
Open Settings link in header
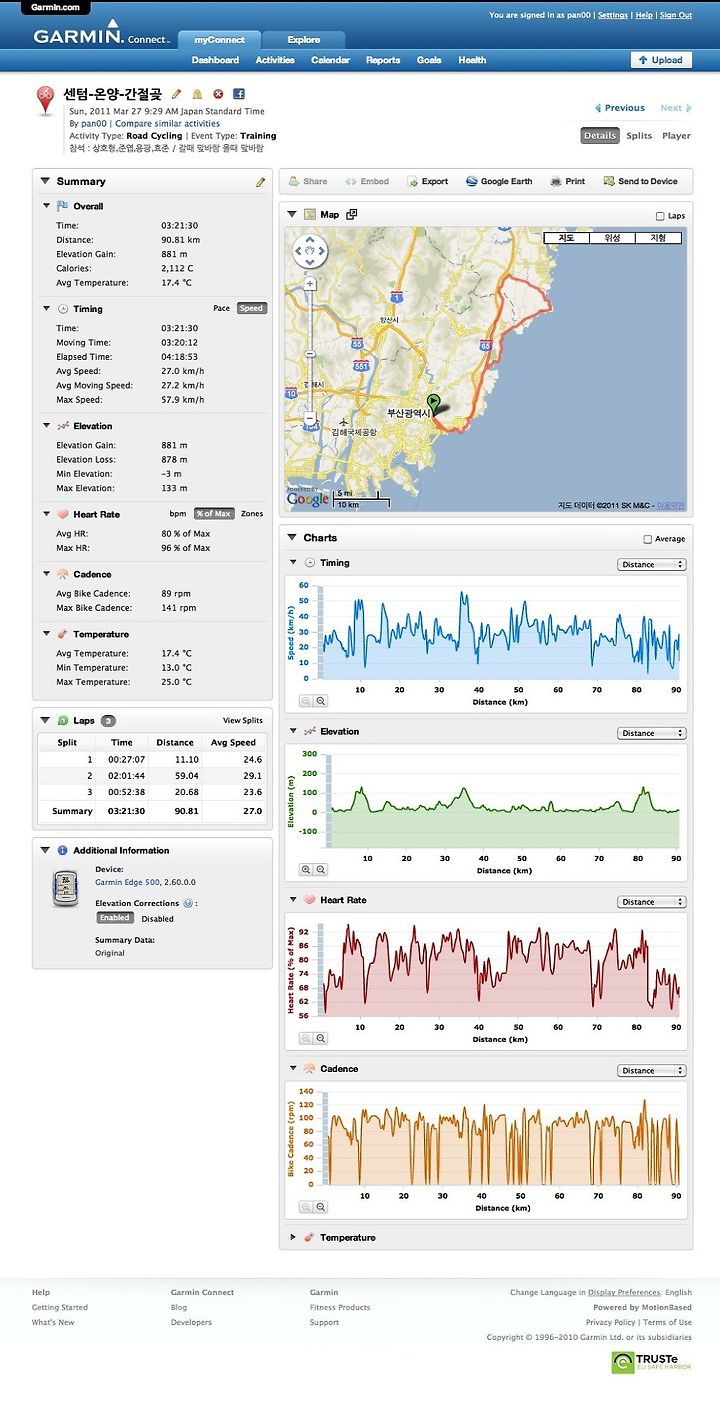[x=613, y=16]
